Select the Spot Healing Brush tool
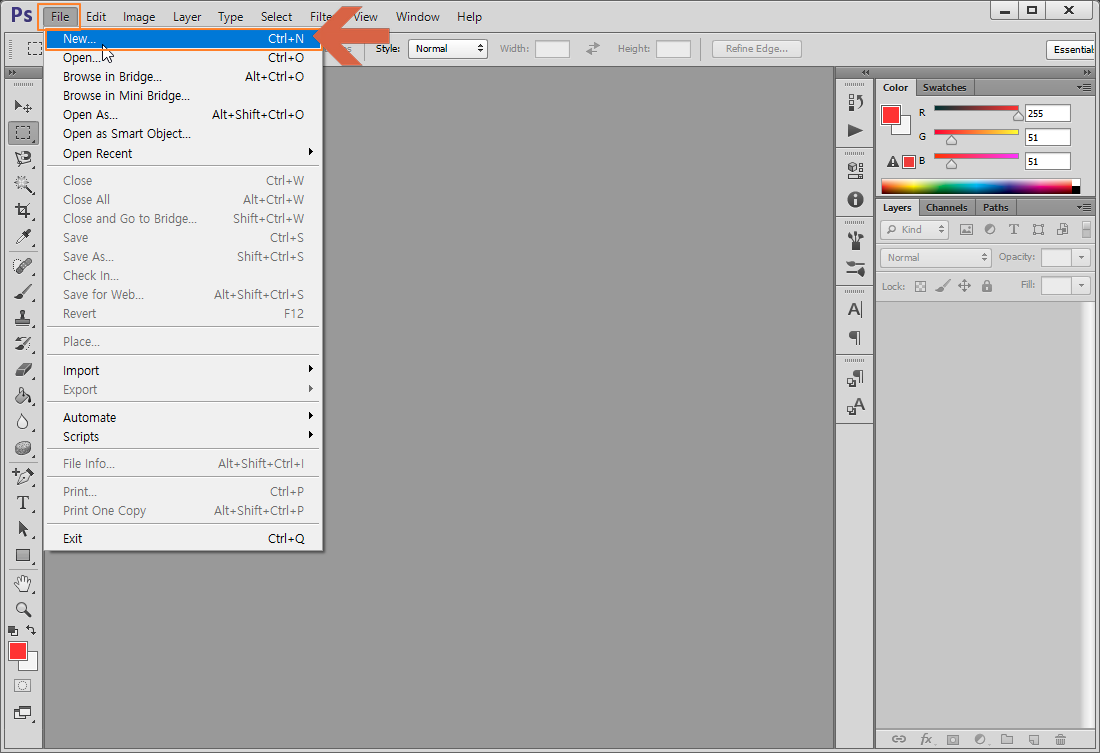1100x753 pixels. (23, 266)
